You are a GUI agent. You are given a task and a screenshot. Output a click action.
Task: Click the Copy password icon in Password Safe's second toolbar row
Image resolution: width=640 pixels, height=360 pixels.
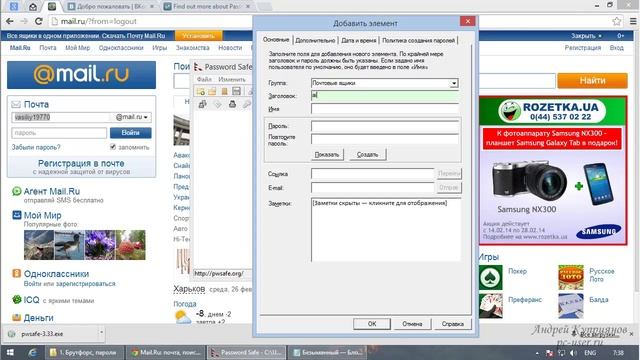tap(202, 104)
